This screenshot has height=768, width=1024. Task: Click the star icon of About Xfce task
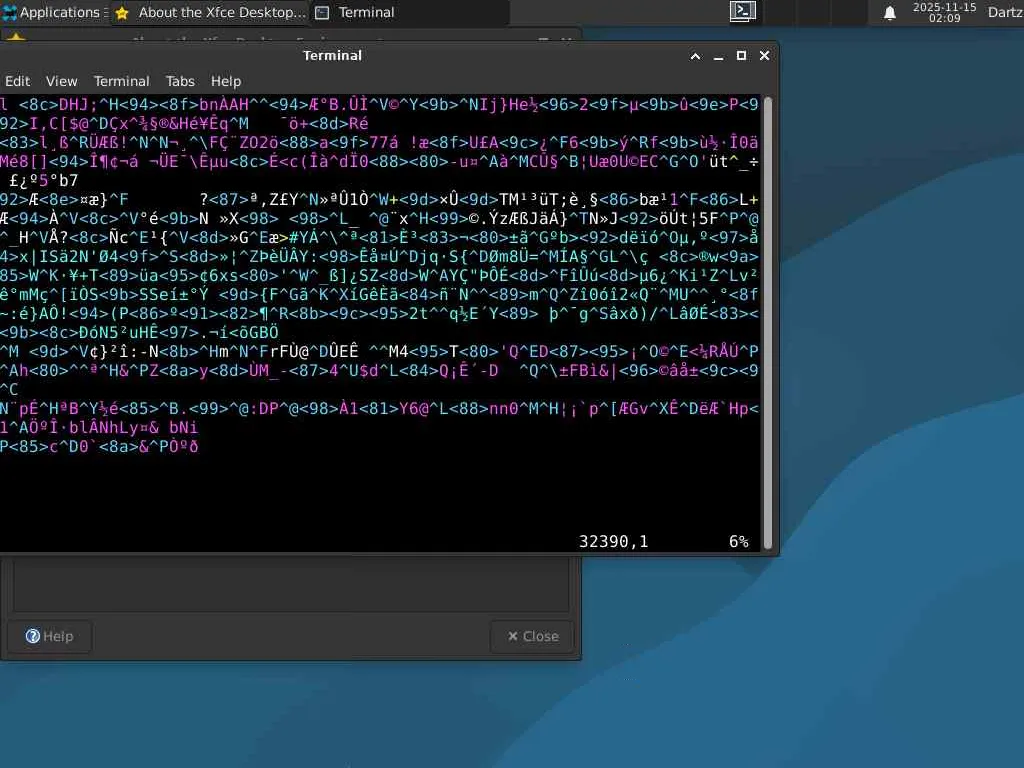[x=122, y=13]
